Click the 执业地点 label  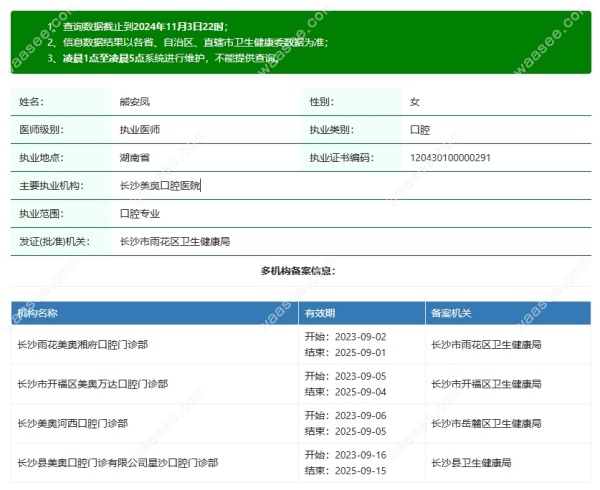coord(41,158)
